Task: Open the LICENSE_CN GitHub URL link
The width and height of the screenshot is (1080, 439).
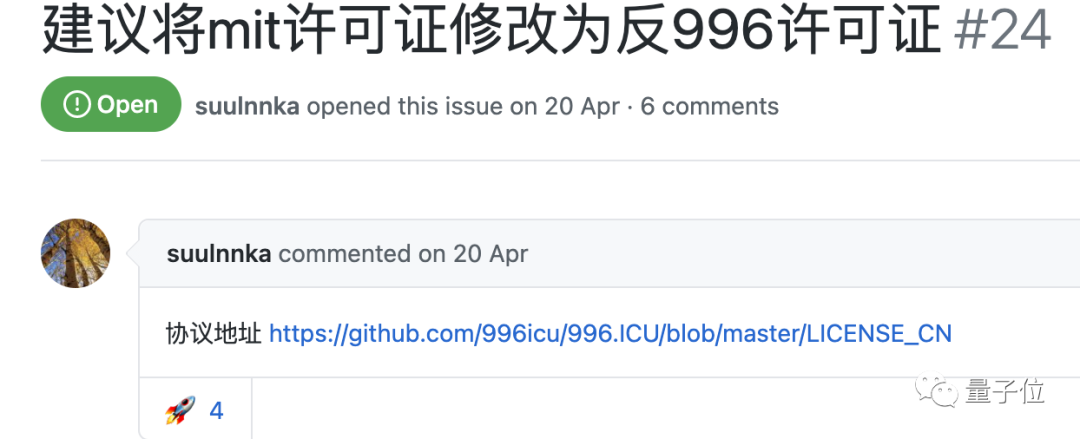Action: pos(610,334)
